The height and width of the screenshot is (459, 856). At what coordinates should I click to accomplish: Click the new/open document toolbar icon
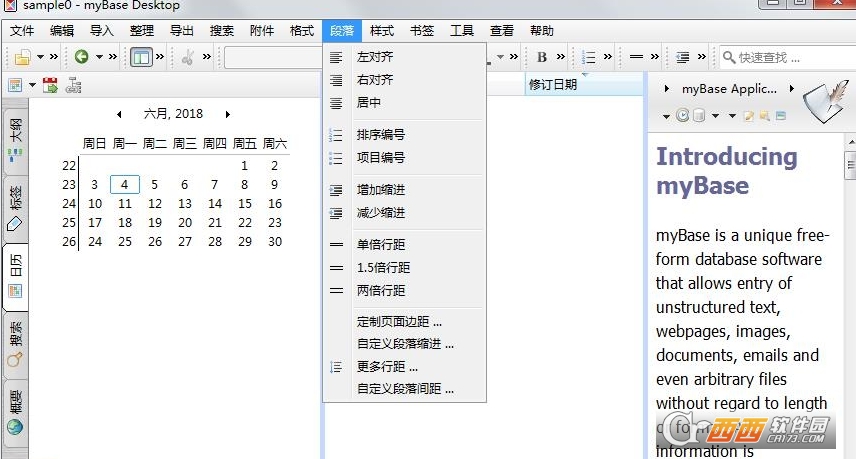(22, 57)
